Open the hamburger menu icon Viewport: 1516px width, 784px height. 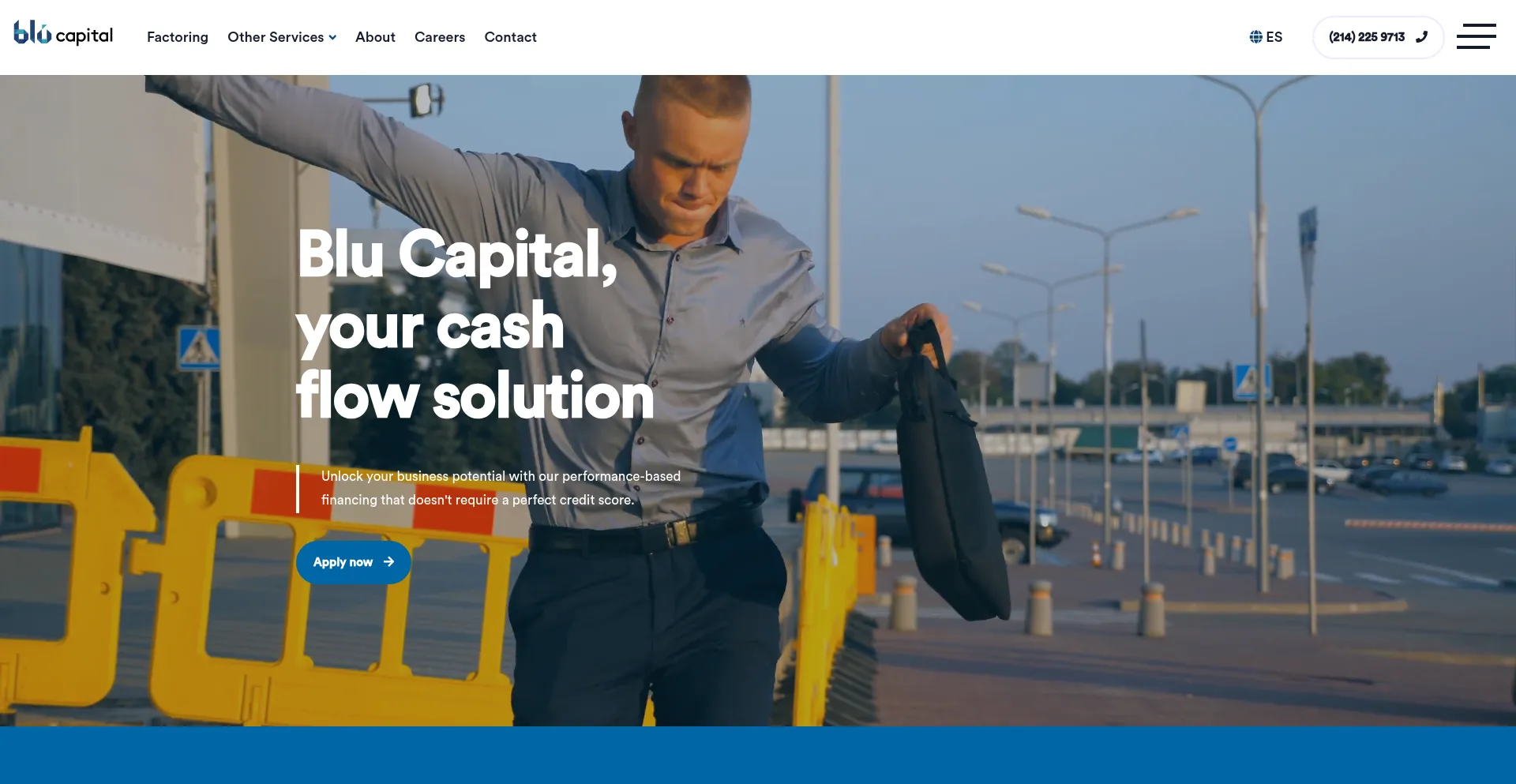[1476, 36]
